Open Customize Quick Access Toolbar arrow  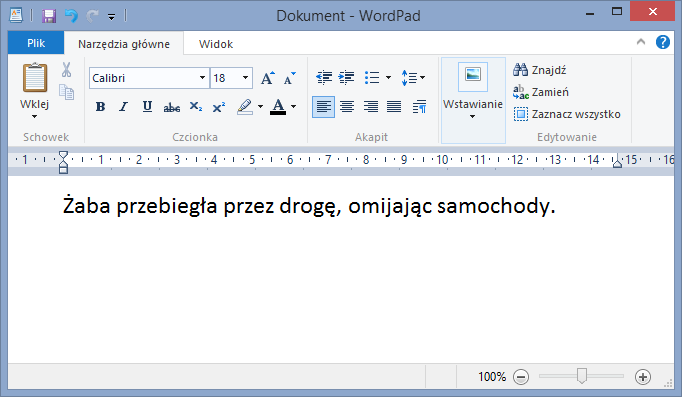(x=112, y=17)
